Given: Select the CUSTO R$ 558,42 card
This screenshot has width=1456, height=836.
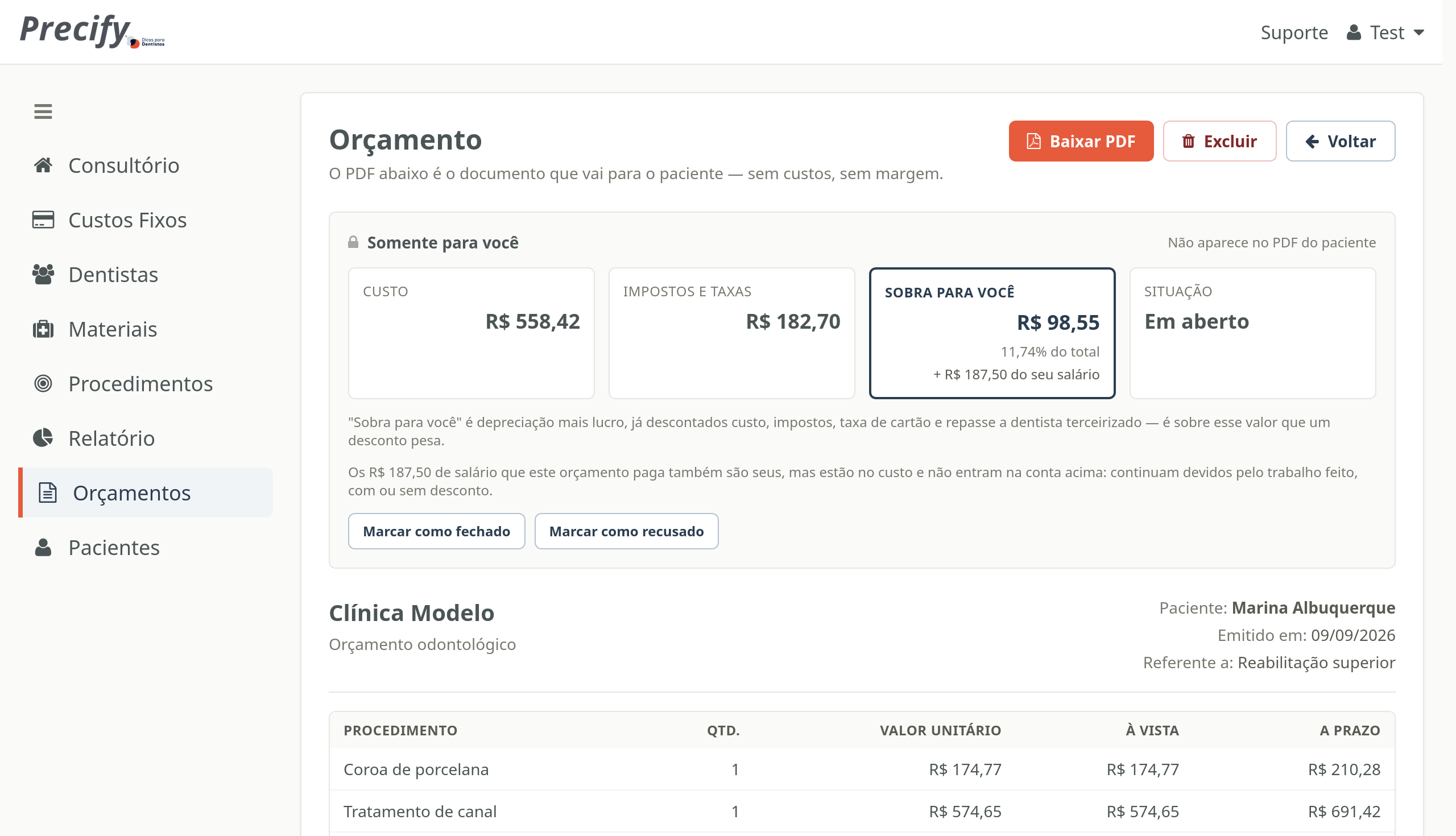Looking at the screenshot, I should 471,333.
